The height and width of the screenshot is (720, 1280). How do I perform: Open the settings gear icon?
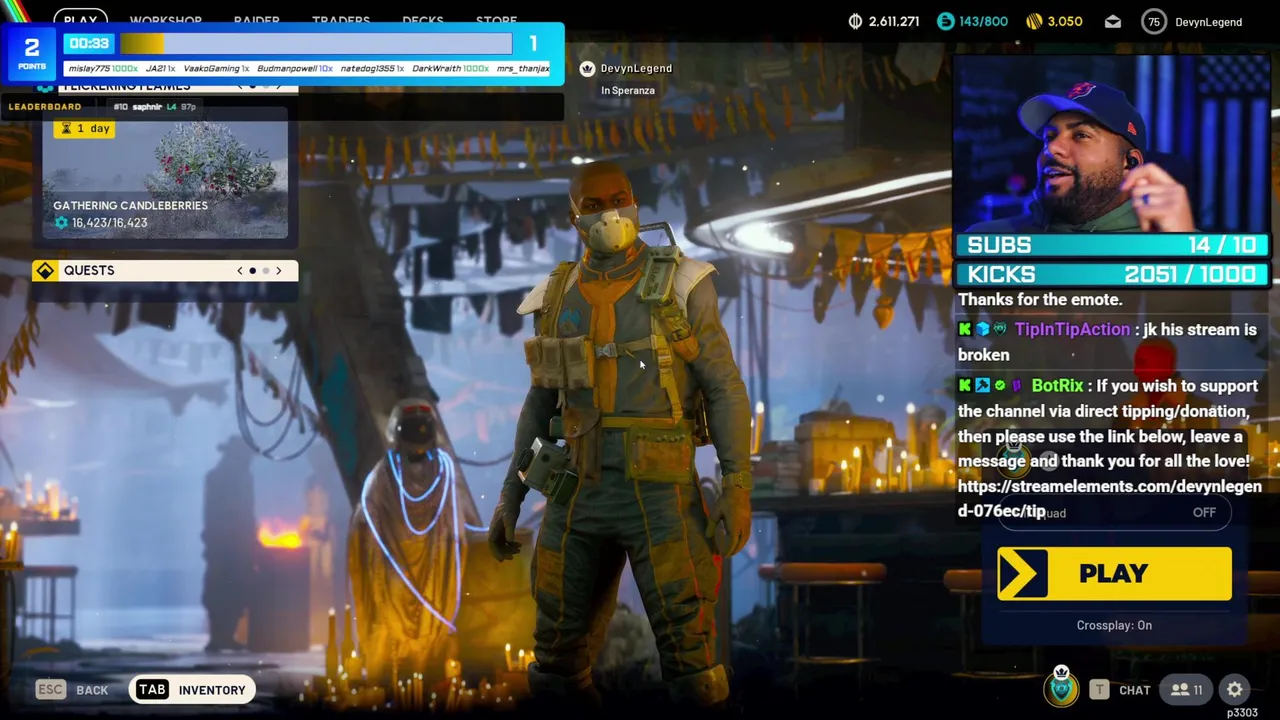[x=1235, y=689]
